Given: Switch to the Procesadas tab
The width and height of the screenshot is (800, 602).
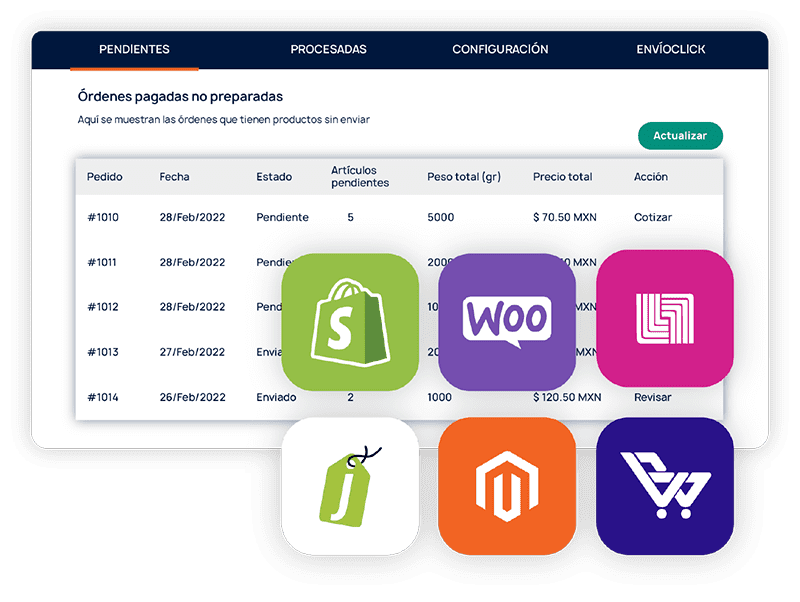Looking at the screenshot, I should pyautogui.click(x=328, y=47).
